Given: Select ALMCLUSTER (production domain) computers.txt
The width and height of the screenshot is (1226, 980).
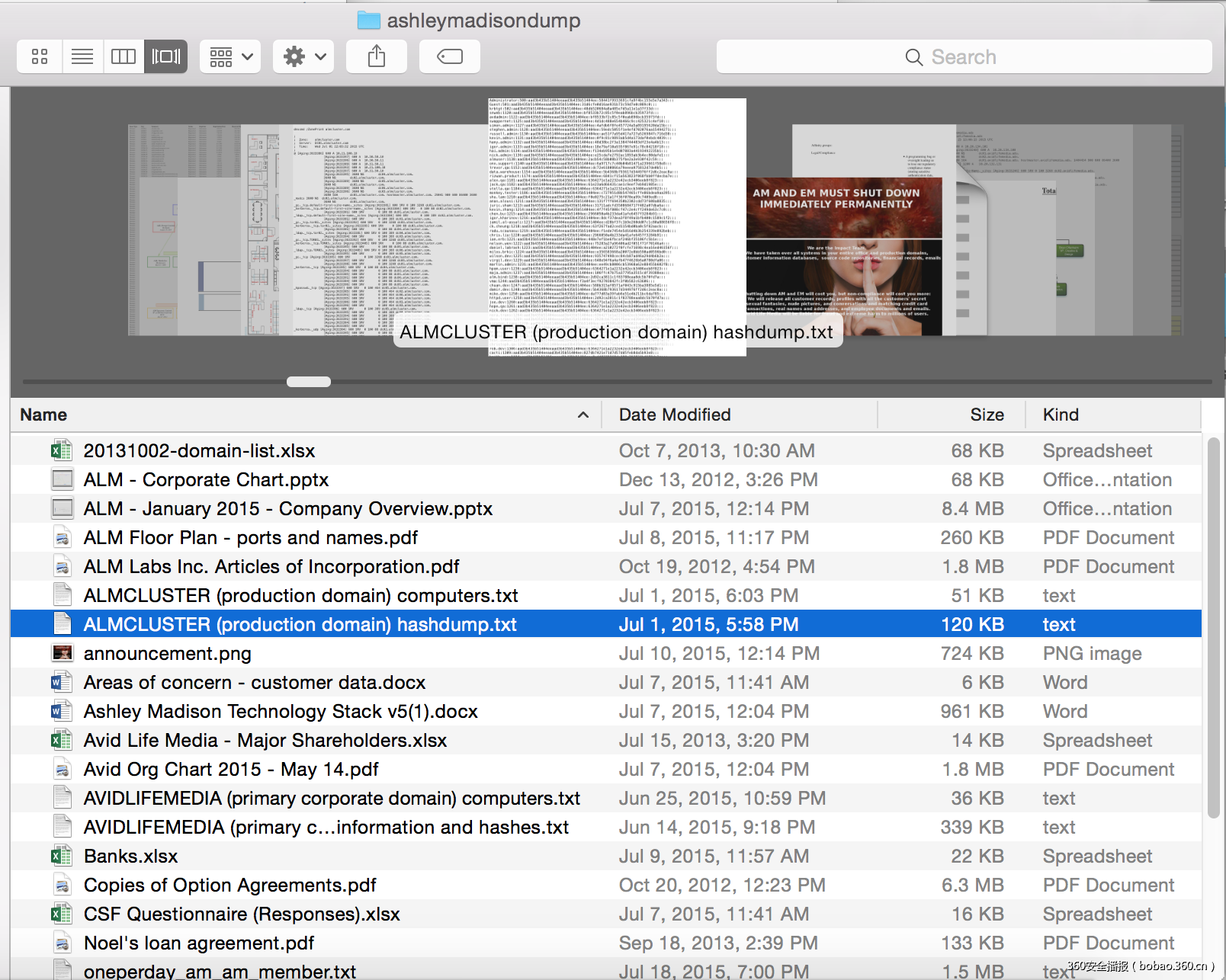Looking at the screenshot, I should click(x=300, y=595).
